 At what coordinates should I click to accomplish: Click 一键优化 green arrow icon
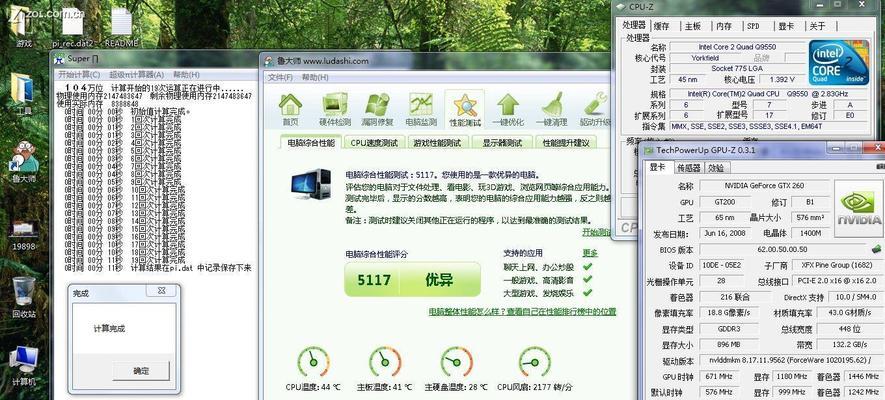pyautogui.click(x=507, y=109)
